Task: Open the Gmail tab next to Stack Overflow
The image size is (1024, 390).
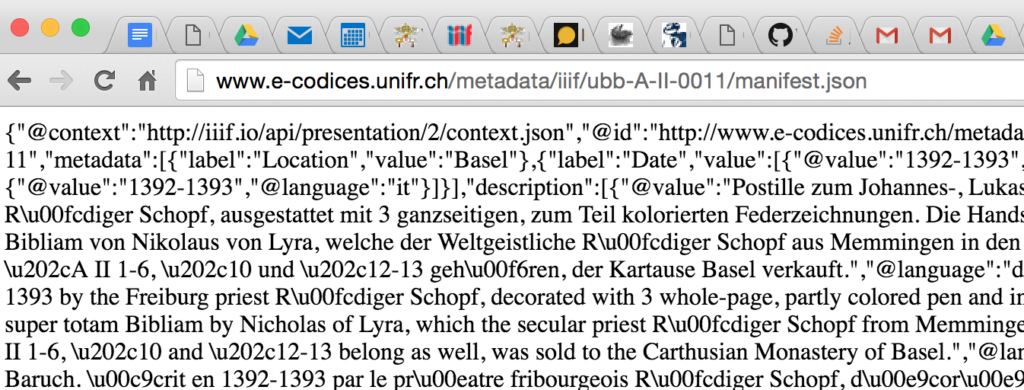Action: coord(886,35)
